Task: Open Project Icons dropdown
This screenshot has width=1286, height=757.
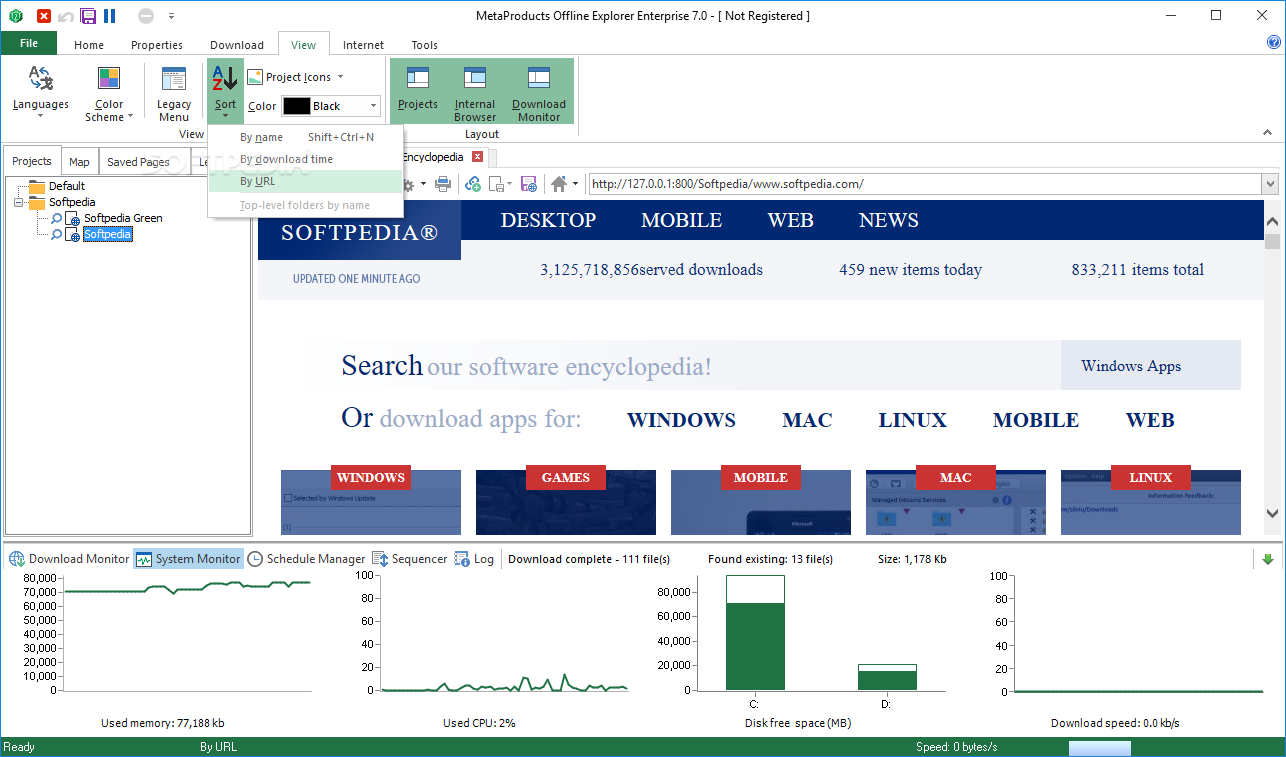Action: click(295, 77)
